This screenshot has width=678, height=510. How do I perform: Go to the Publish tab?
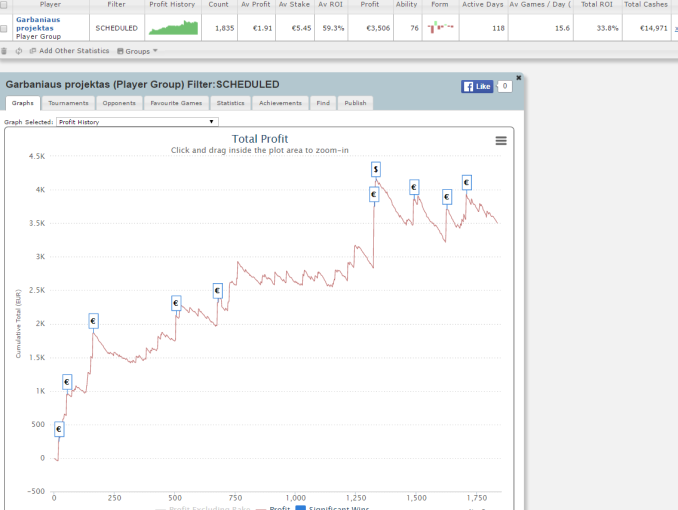pyautogui.click(x=355, y=102)
